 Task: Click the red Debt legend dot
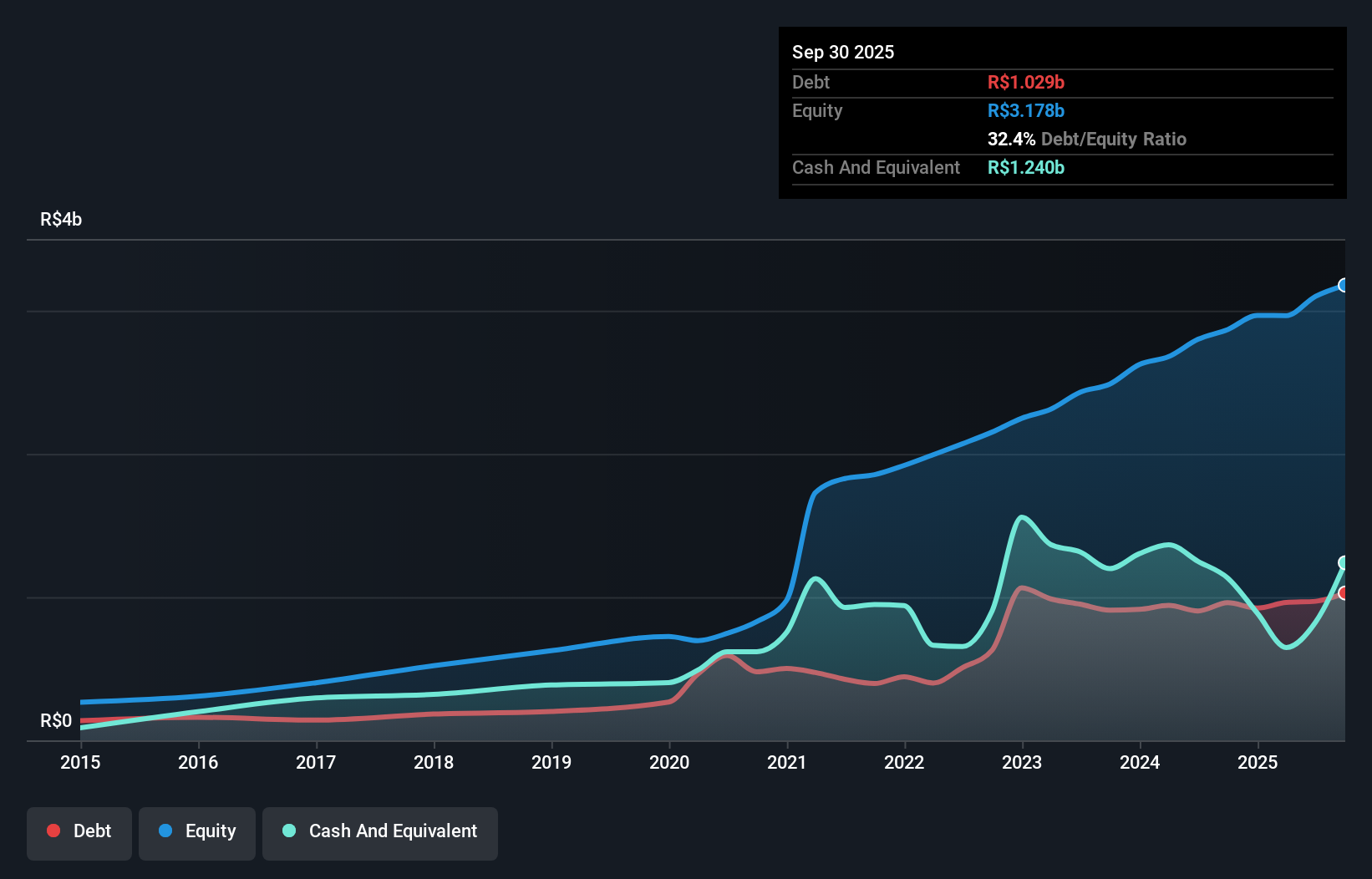[53, 831]
